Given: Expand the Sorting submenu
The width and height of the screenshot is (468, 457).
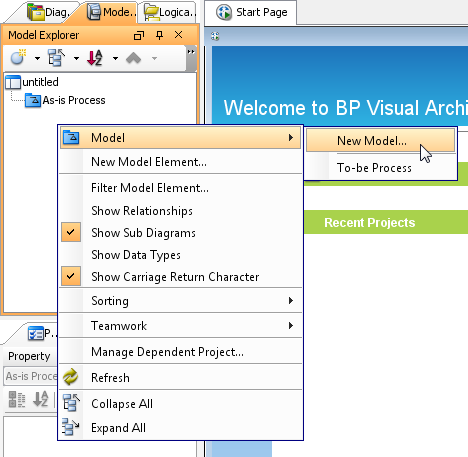Looking at the screenshot, I should [180, 301].
